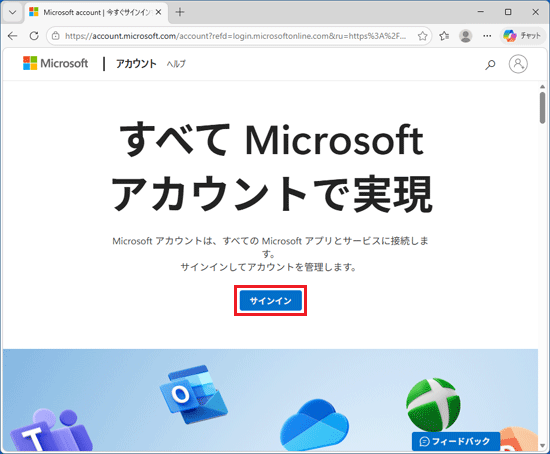Click the text サインインしてアカウントを管理します。

point(269,267)
